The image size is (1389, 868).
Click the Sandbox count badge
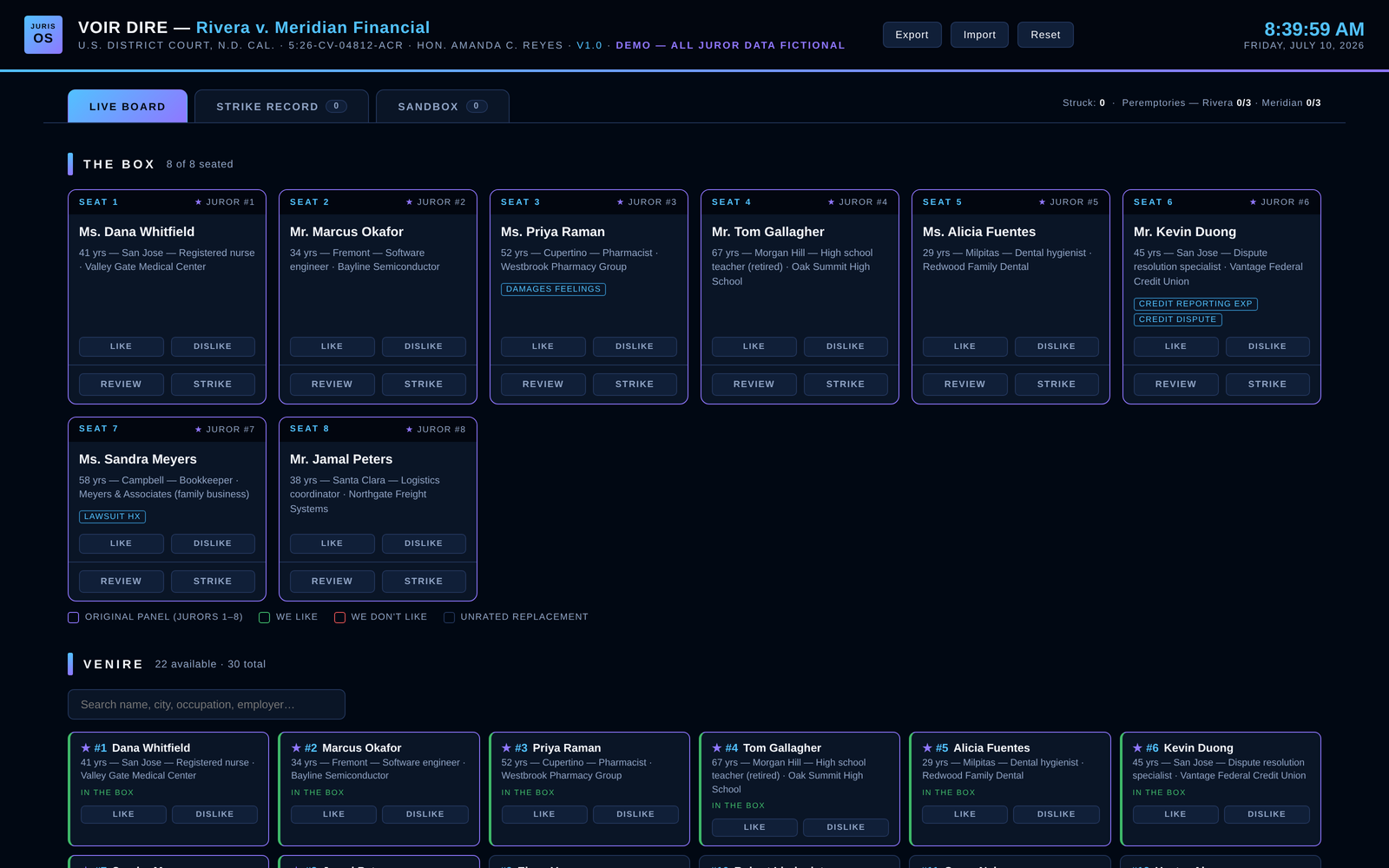tap(476, 106)
